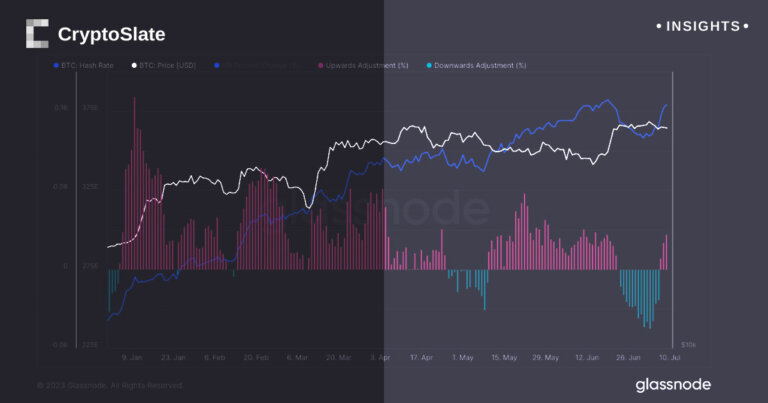768x403 pixels.
Task: Select the 17. Apr date on axis
Action: point(422,357)
